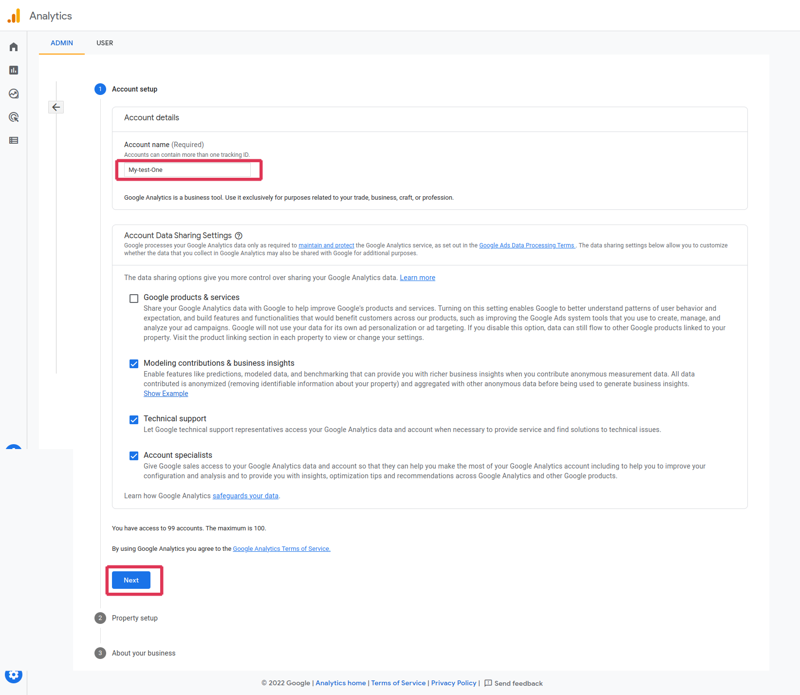Disable Modeling contributions & business insights
Viewport: 800px width, 695px height.
click(132, 364)
